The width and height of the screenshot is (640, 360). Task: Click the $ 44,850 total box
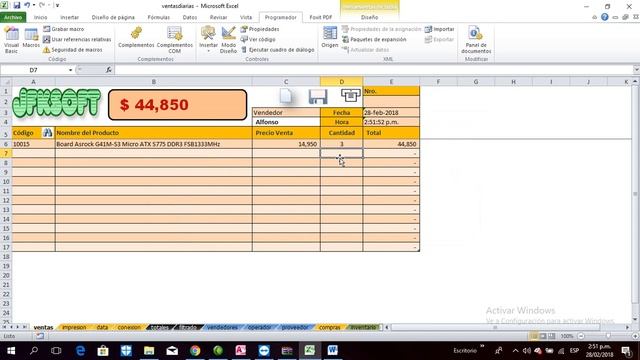[178, 104]
